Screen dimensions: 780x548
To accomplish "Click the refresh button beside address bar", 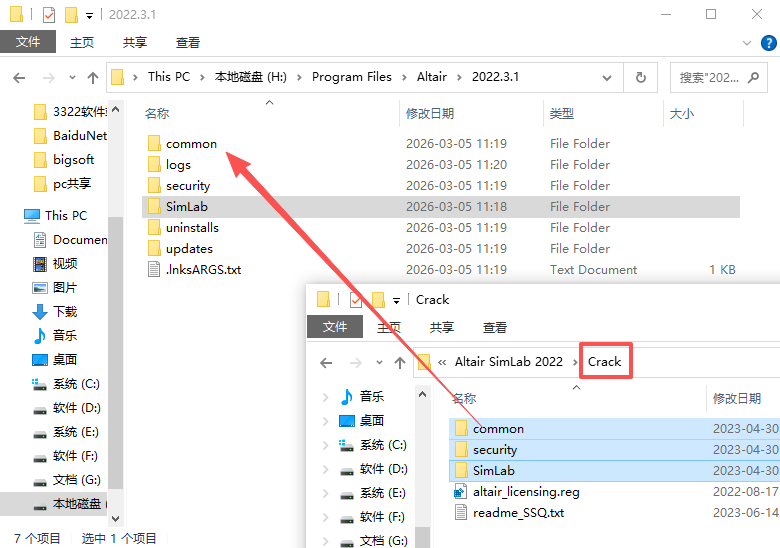I will [640, 77].
